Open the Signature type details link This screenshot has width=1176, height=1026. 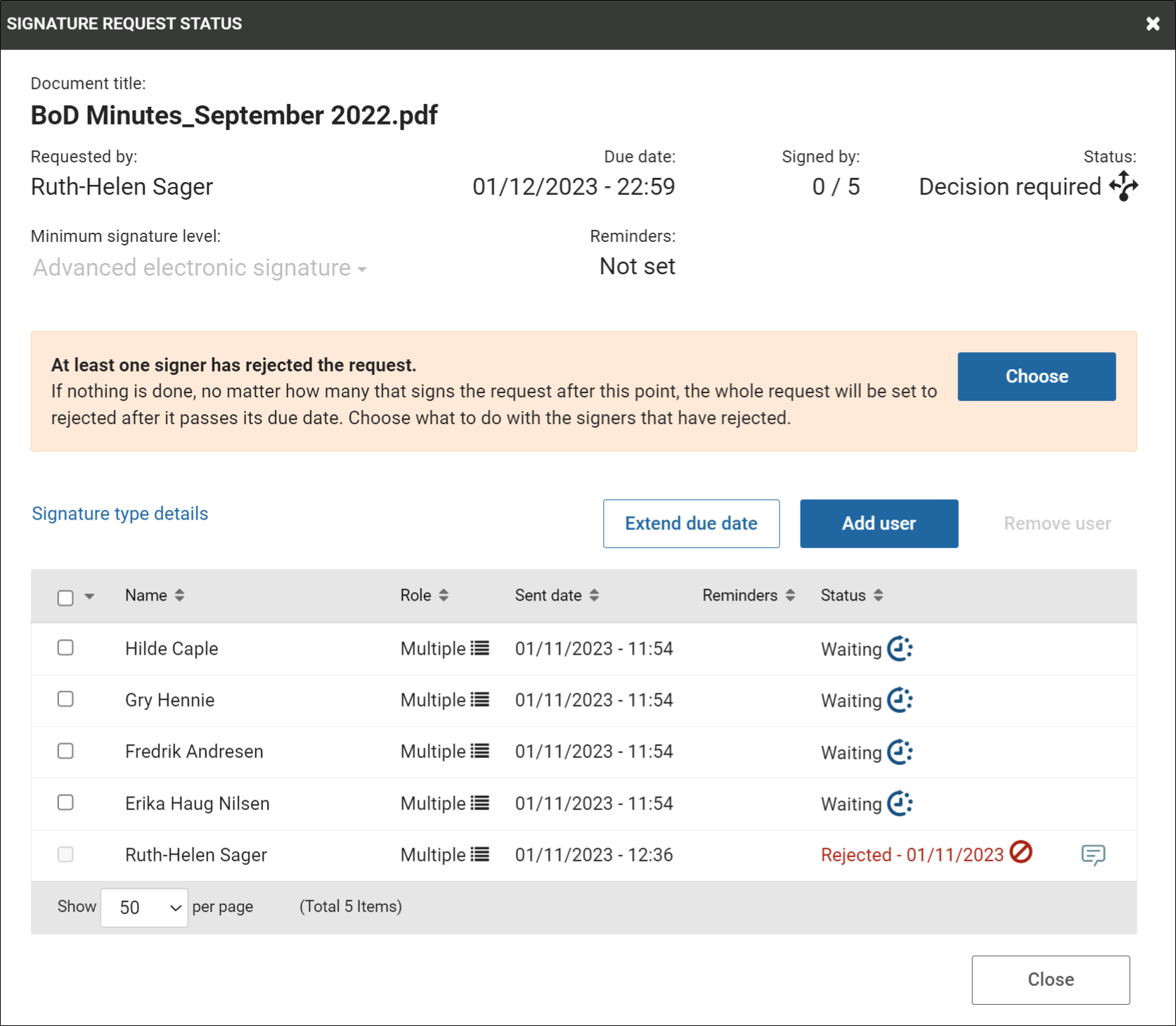click(x=120, y=513)
